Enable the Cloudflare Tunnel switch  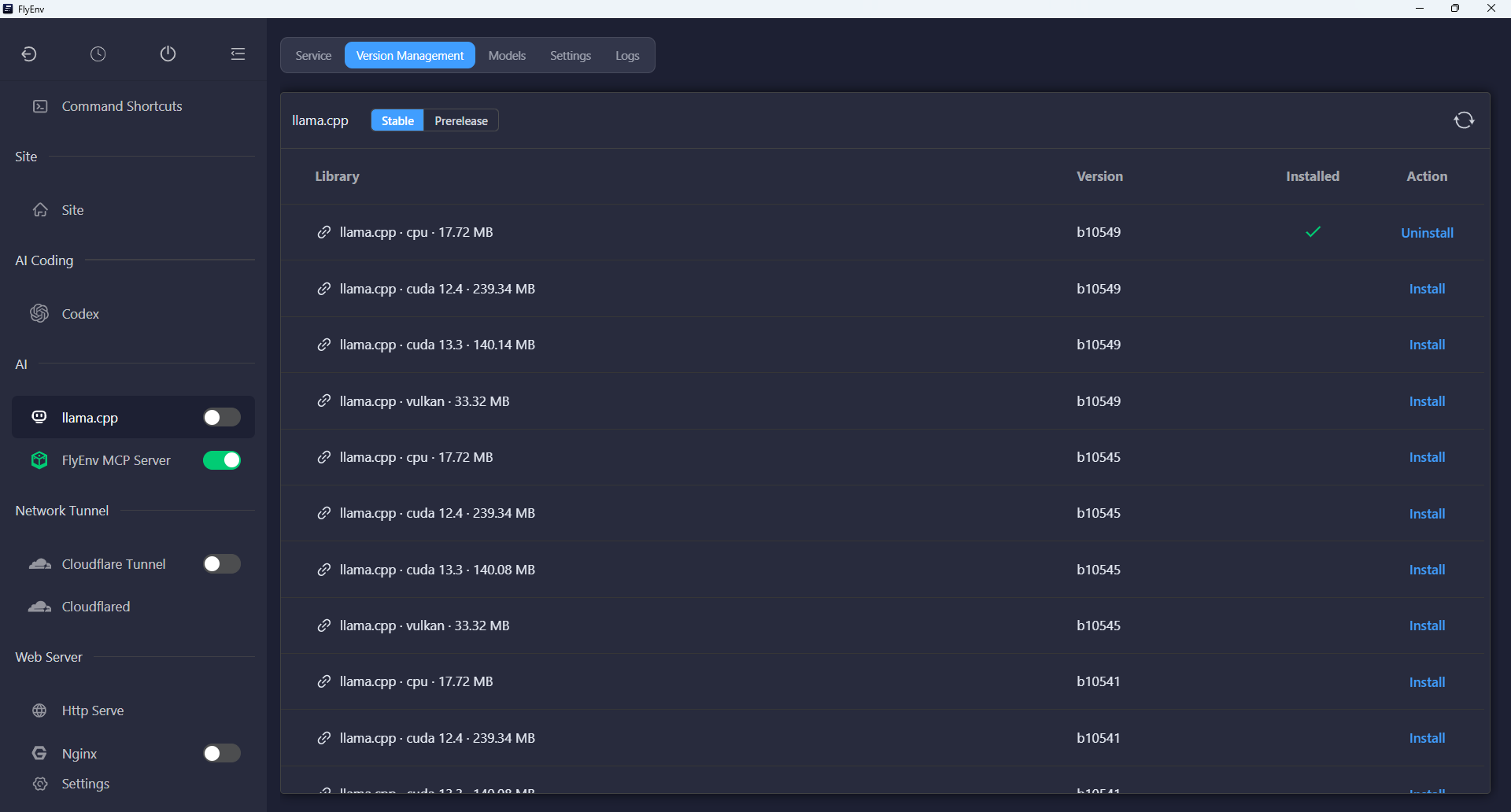point(222,564)
